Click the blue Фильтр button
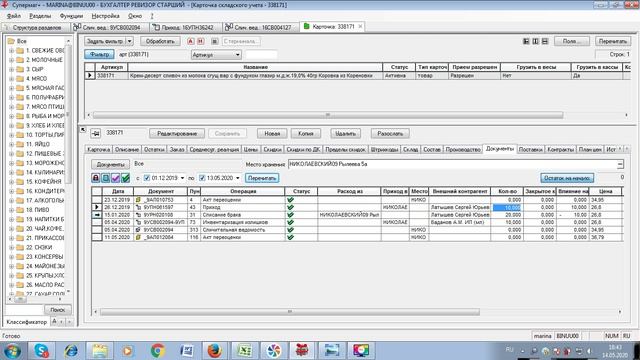The height and width of the screenshot is (360, 640). pyautogui.click(x=99, y=54)
